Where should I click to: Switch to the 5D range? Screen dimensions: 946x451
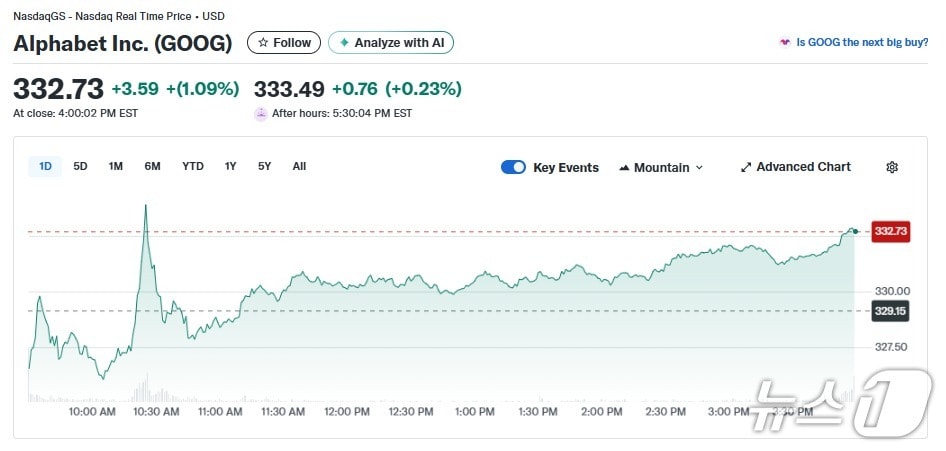[80, 166]
